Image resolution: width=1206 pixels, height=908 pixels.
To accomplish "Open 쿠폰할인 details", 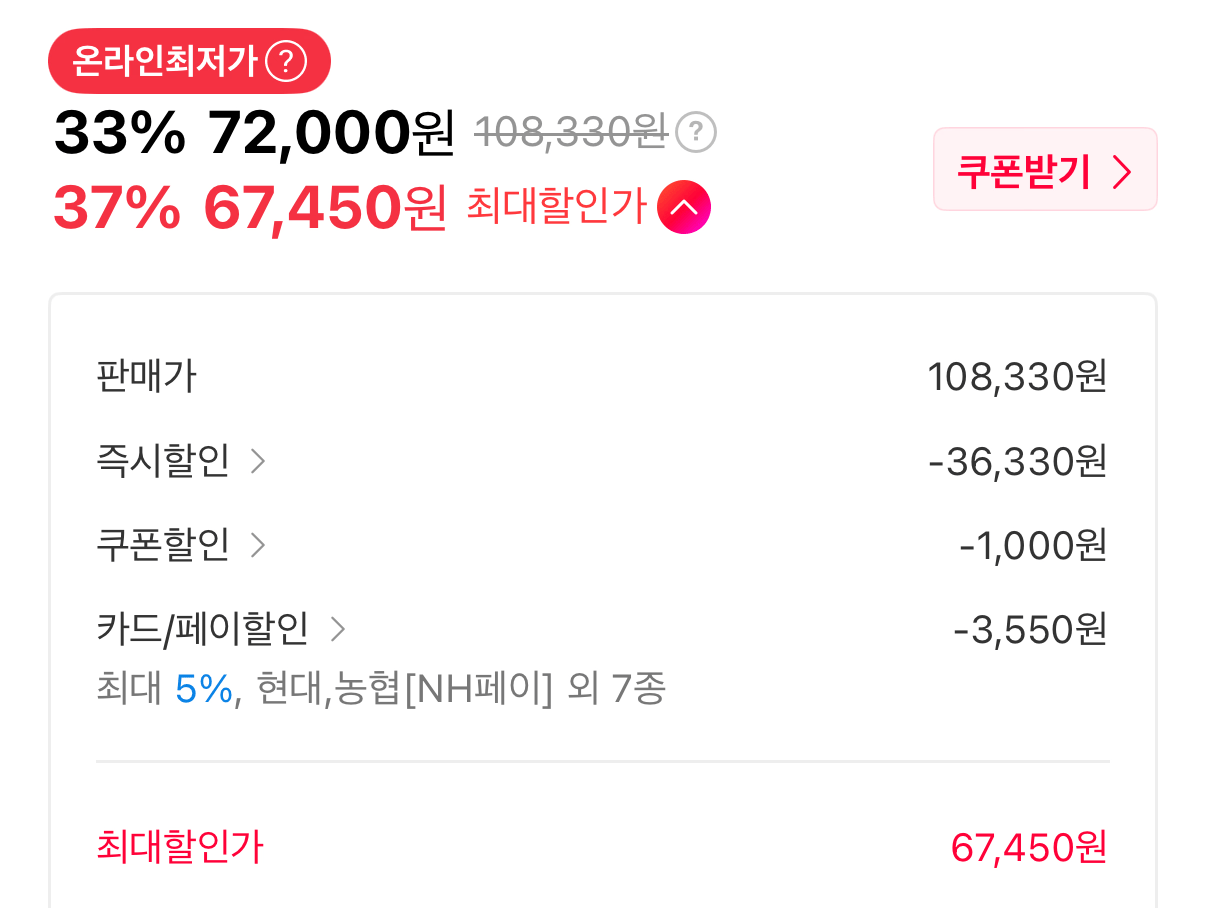I will (x=181, y=546).
